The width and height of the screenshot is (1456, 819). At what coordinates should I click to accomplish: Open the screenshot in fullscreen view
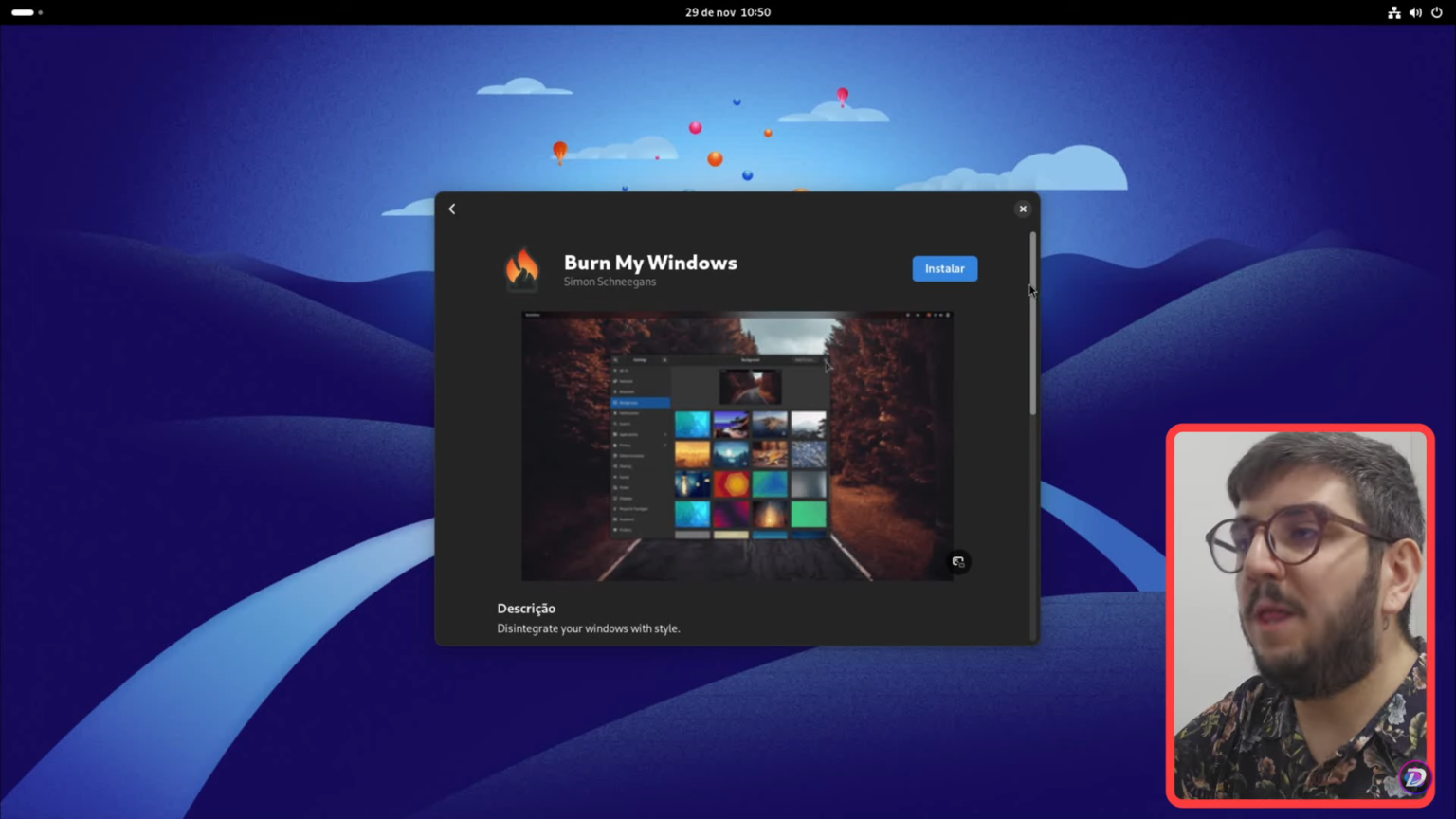[x=957, y=561]
